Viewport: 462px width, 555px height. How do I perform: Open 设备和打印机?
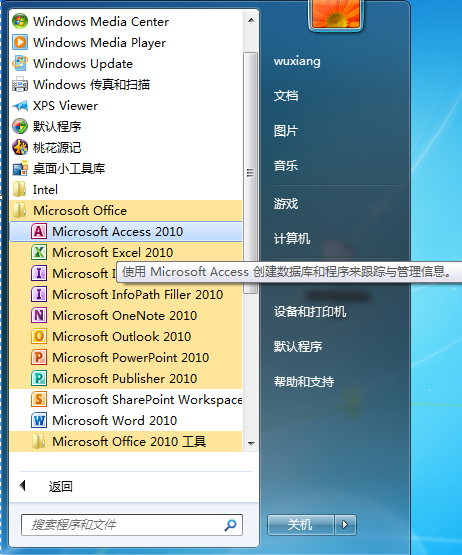(x=310, y=311)
